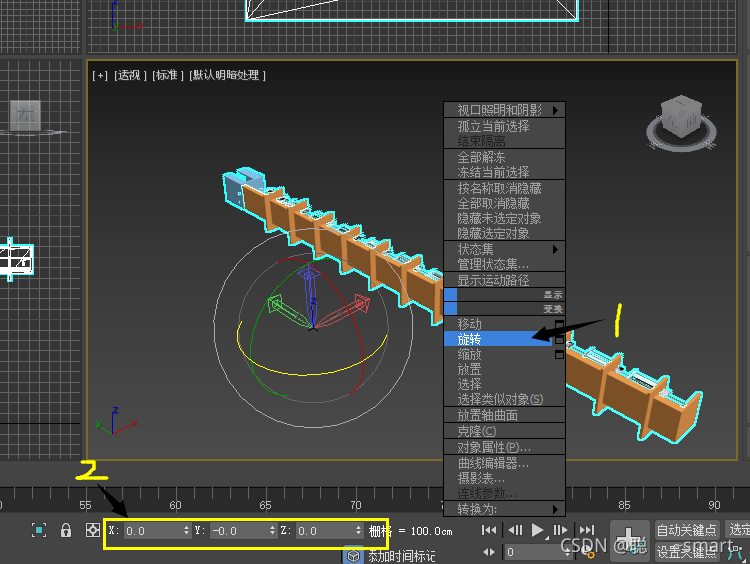Image resolution: width=750 pixels, height=564 pixels.
Task: Expand the 状态集 submenu arrow
Action: click(555, 249)
